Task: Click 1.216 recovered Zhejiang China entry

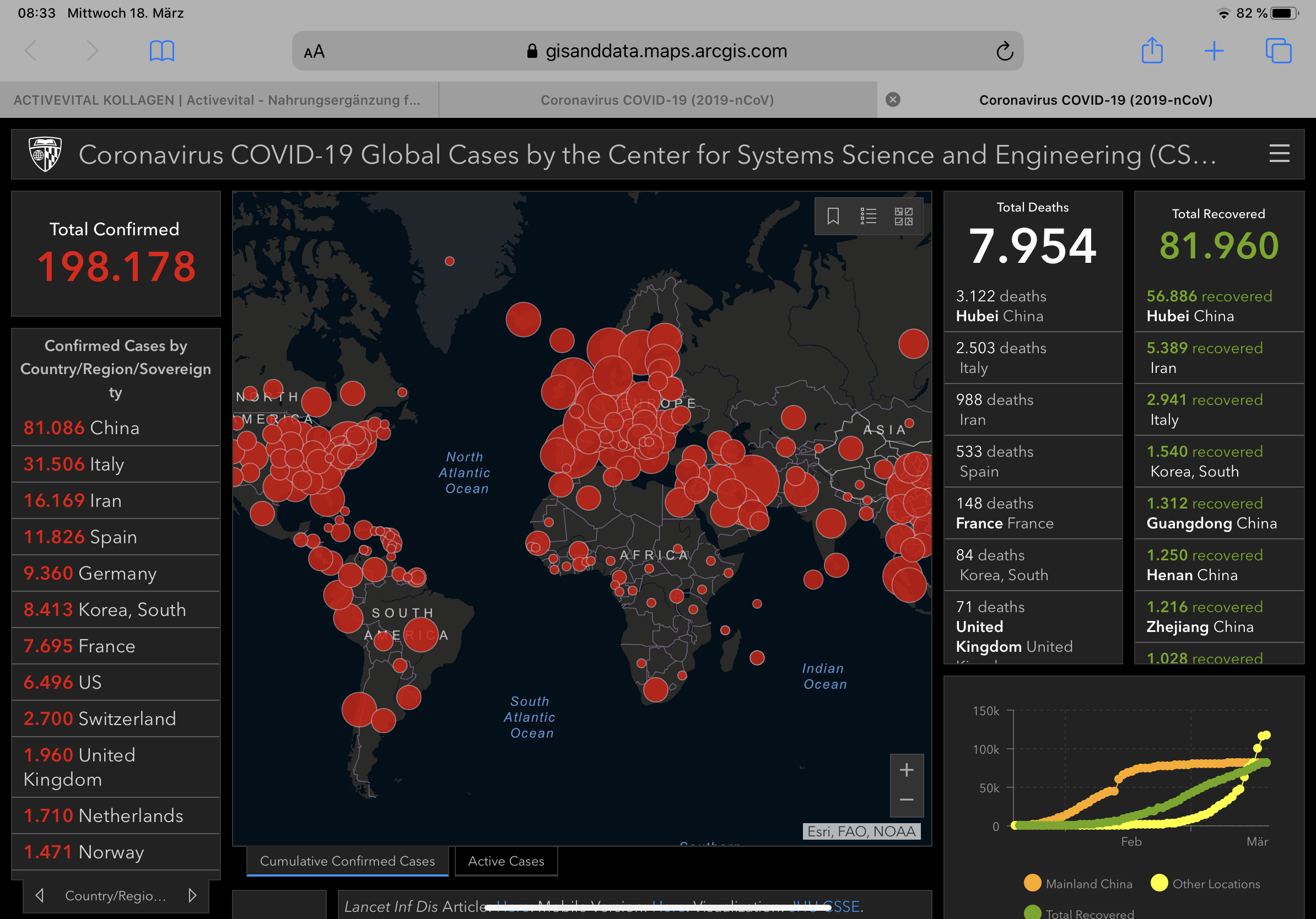Action: (1219, 617)
